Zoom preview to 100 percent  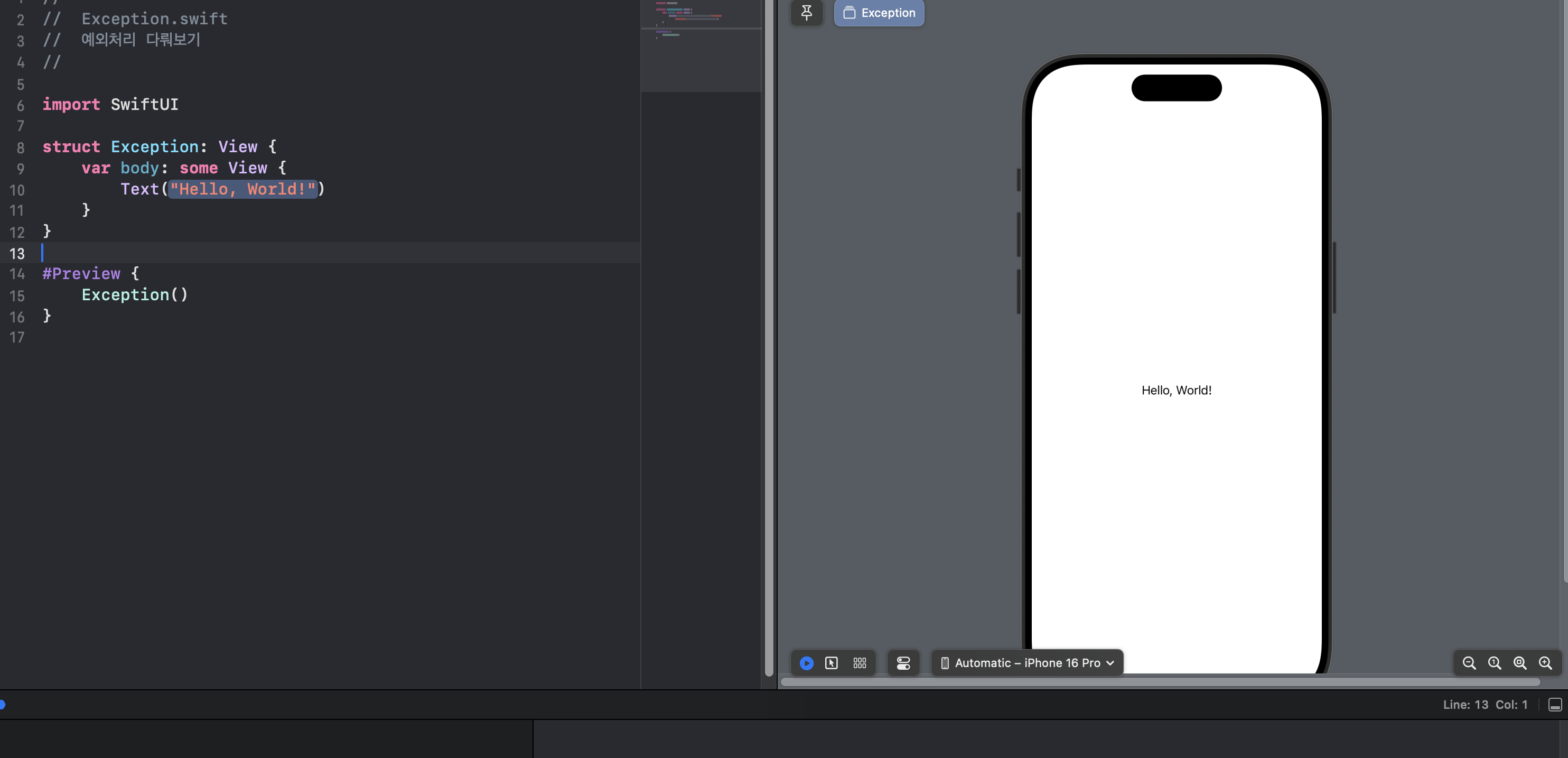point(1495,663)
